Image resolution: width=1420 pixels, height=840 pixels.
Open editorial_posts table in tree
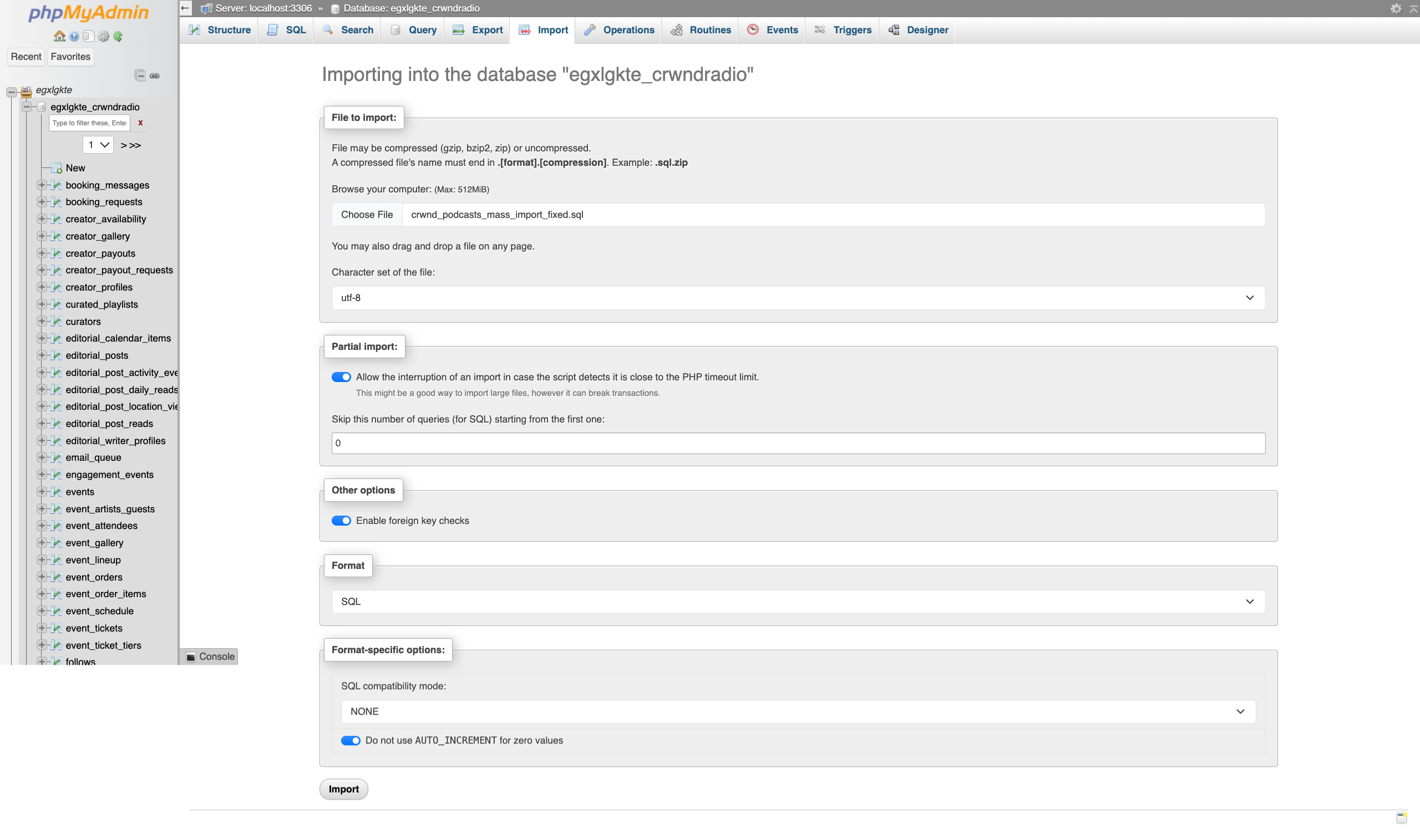click(97, 355)
